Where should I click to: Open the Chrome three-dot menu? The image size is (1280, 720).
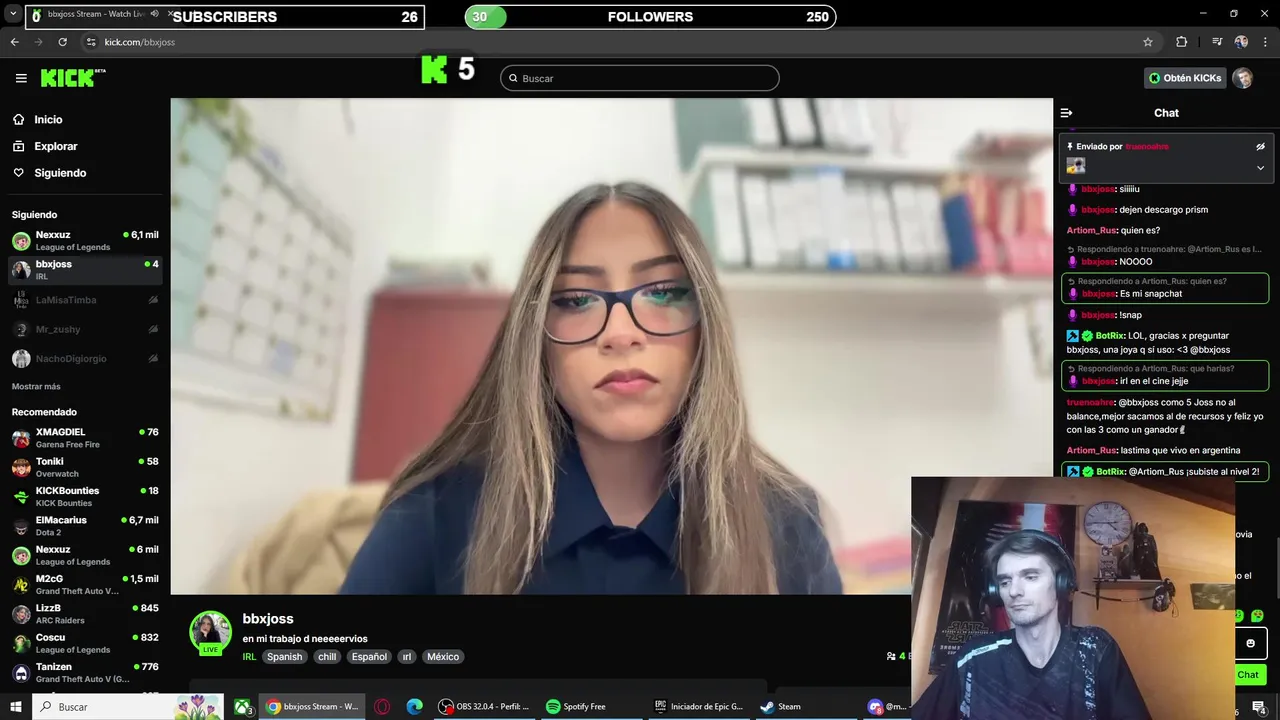[x=1264, y=42]
